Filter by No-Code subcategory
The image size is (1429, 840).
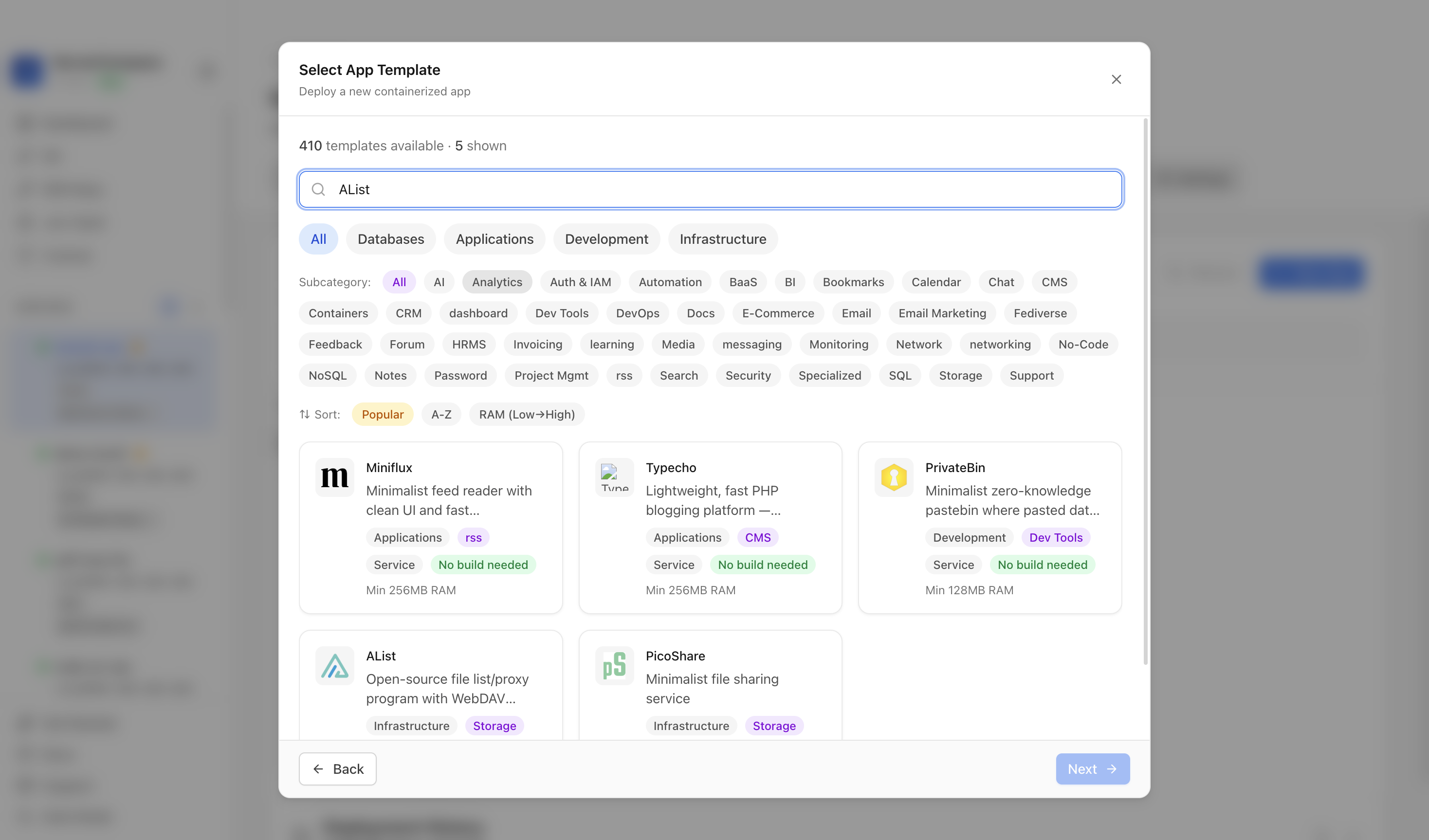pos(1083,344)
